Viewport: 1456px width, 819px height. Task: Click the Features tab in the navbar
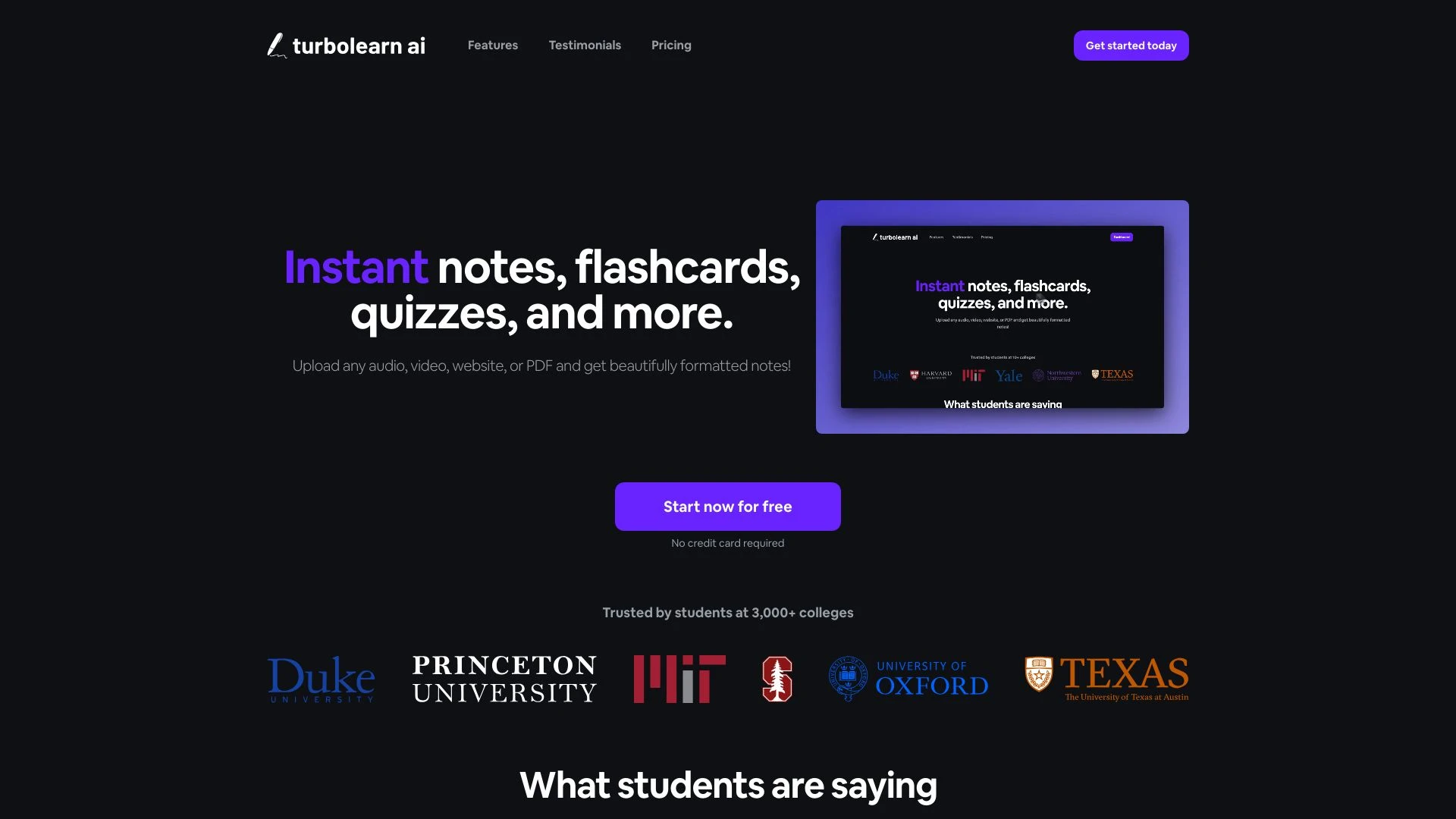[492, 45]
